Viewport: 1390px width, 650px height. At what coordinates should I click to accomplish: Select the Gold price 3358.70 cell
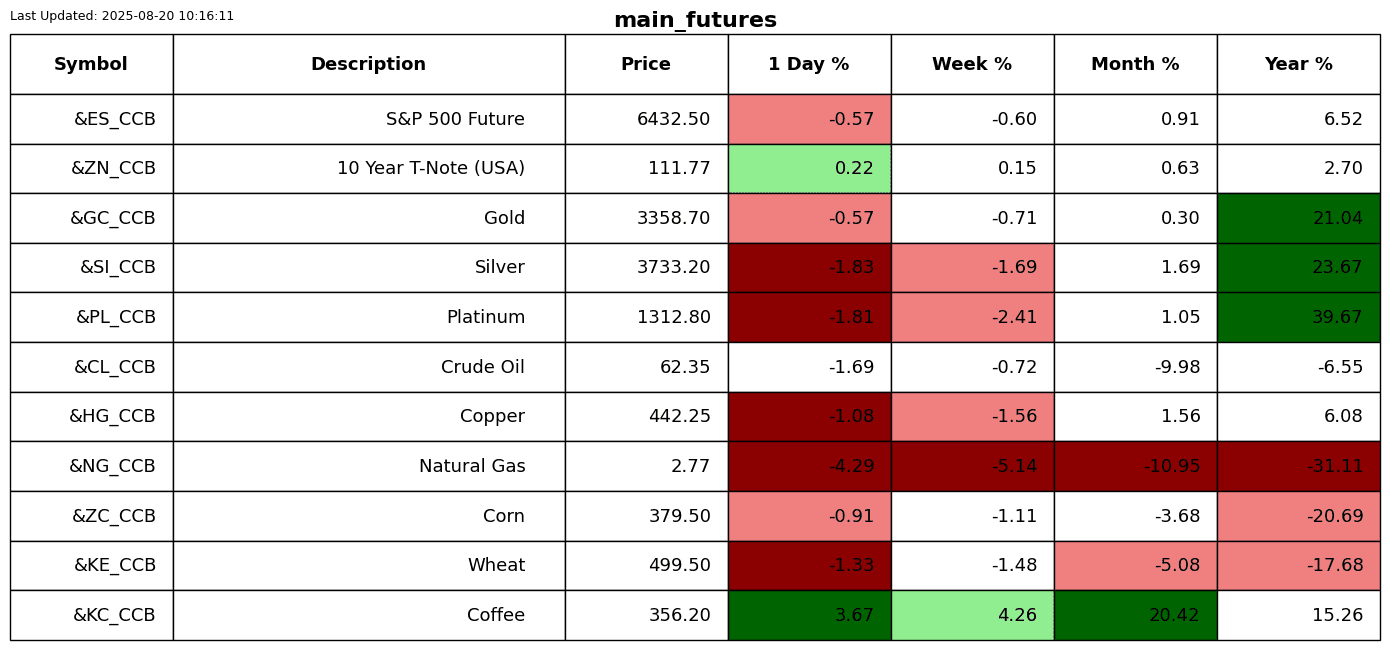point(646,218)
